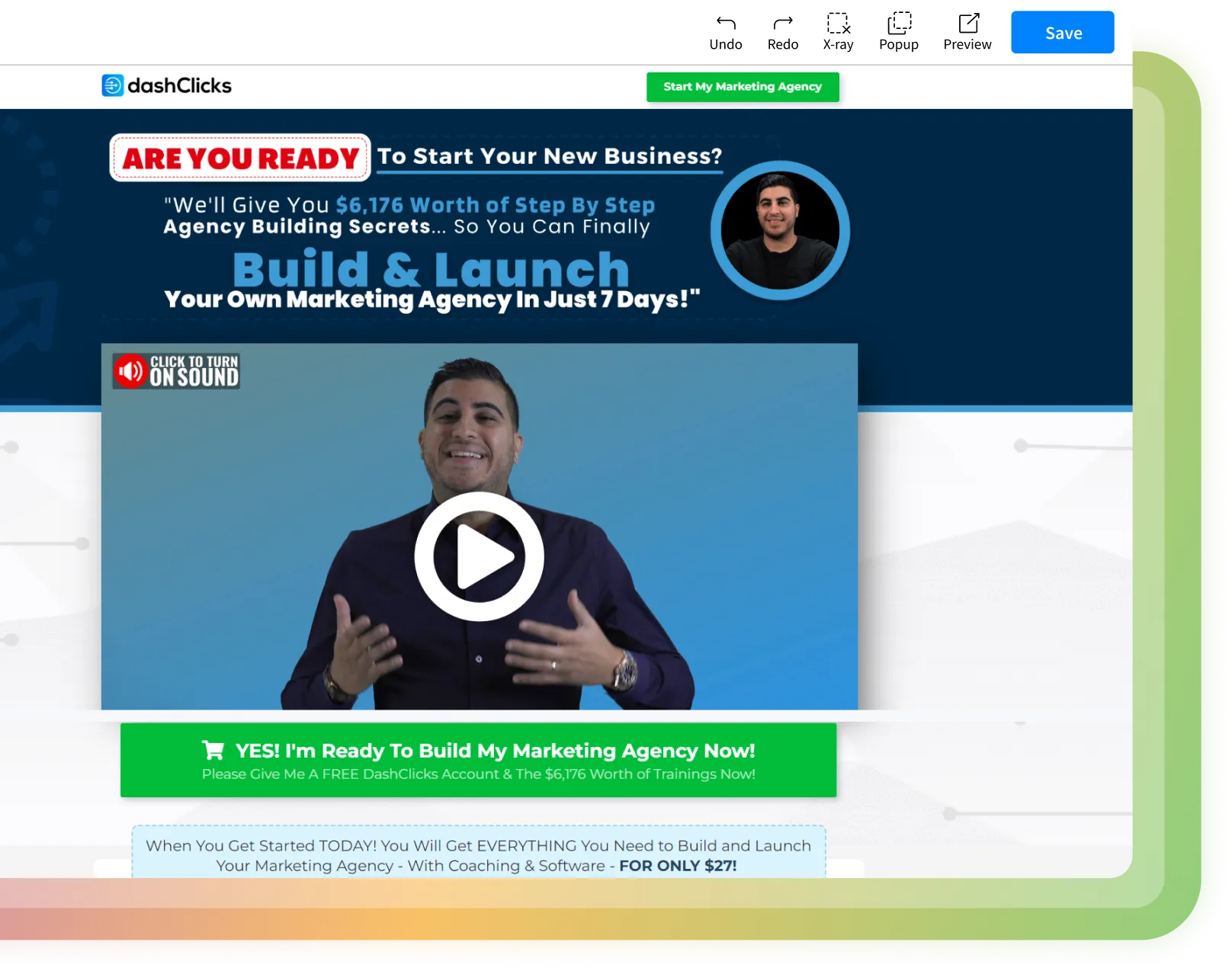The width and height of the screenshot is (1232, 971).
Task: Click the Undo arrow icon
Action: (726, 24)
